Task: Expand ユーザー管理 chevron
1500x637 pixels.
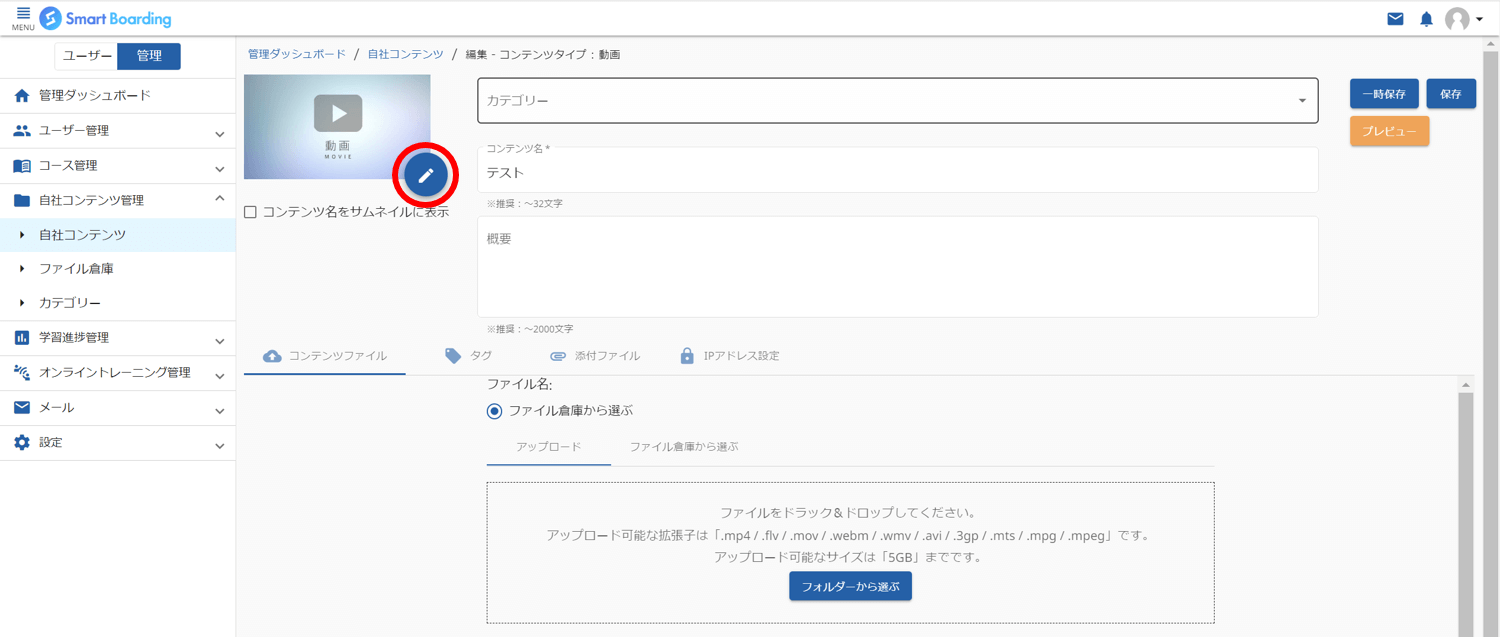Action: click(x=220, y=133)
